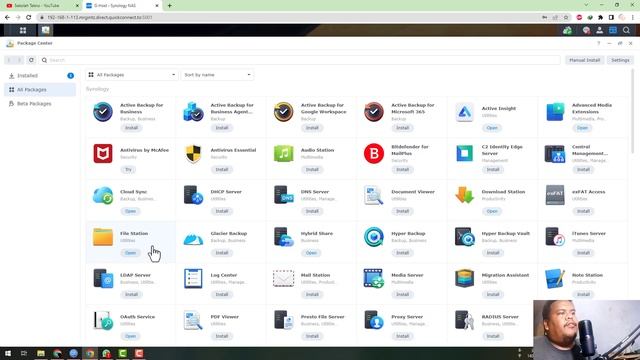Click the Media Server package icon
Image resolution: width=640 pixels, height=360 pixels.
[x=374, y=278]
